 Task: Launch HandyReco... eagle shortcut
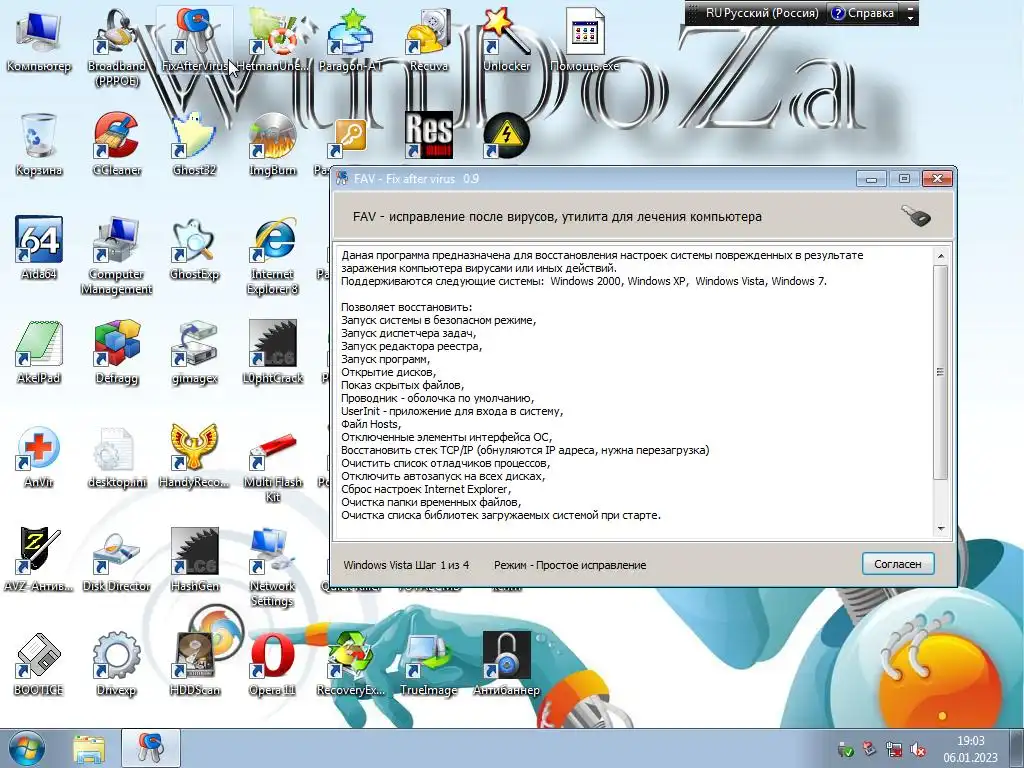click(x=194, y=456)
